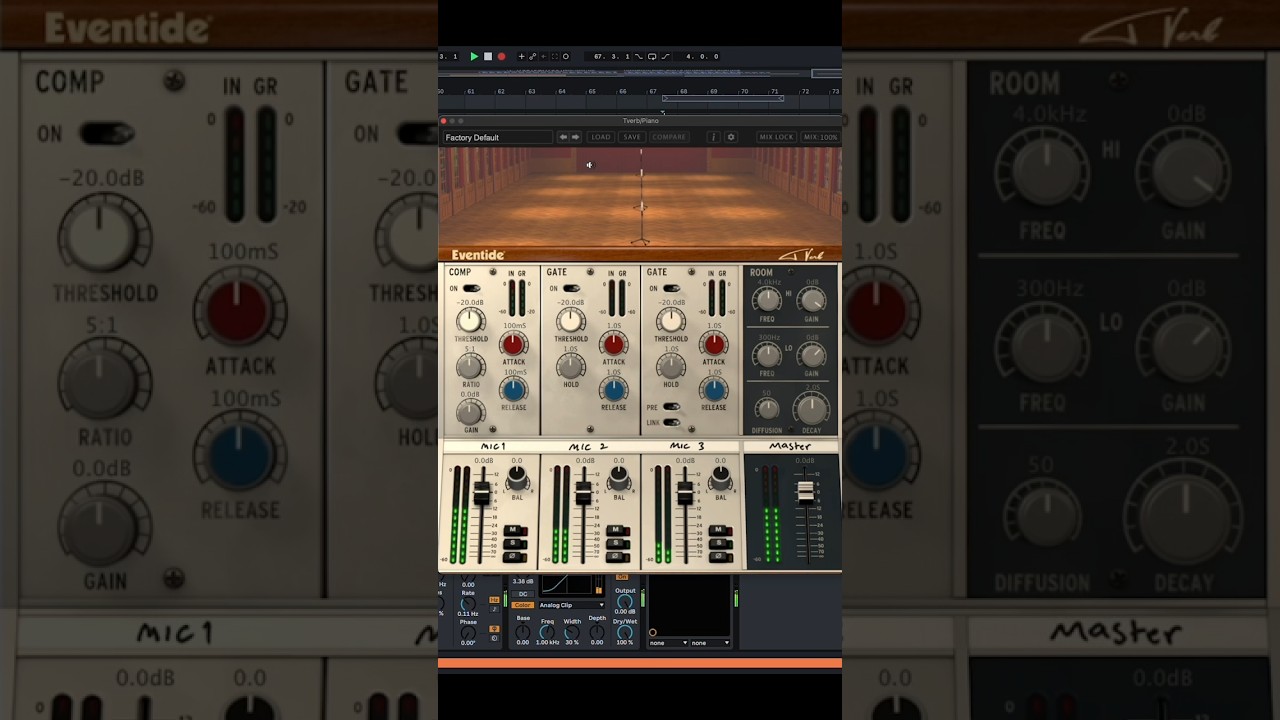
Task: Click the speaker icon in the room view
Action: (589, 165)
